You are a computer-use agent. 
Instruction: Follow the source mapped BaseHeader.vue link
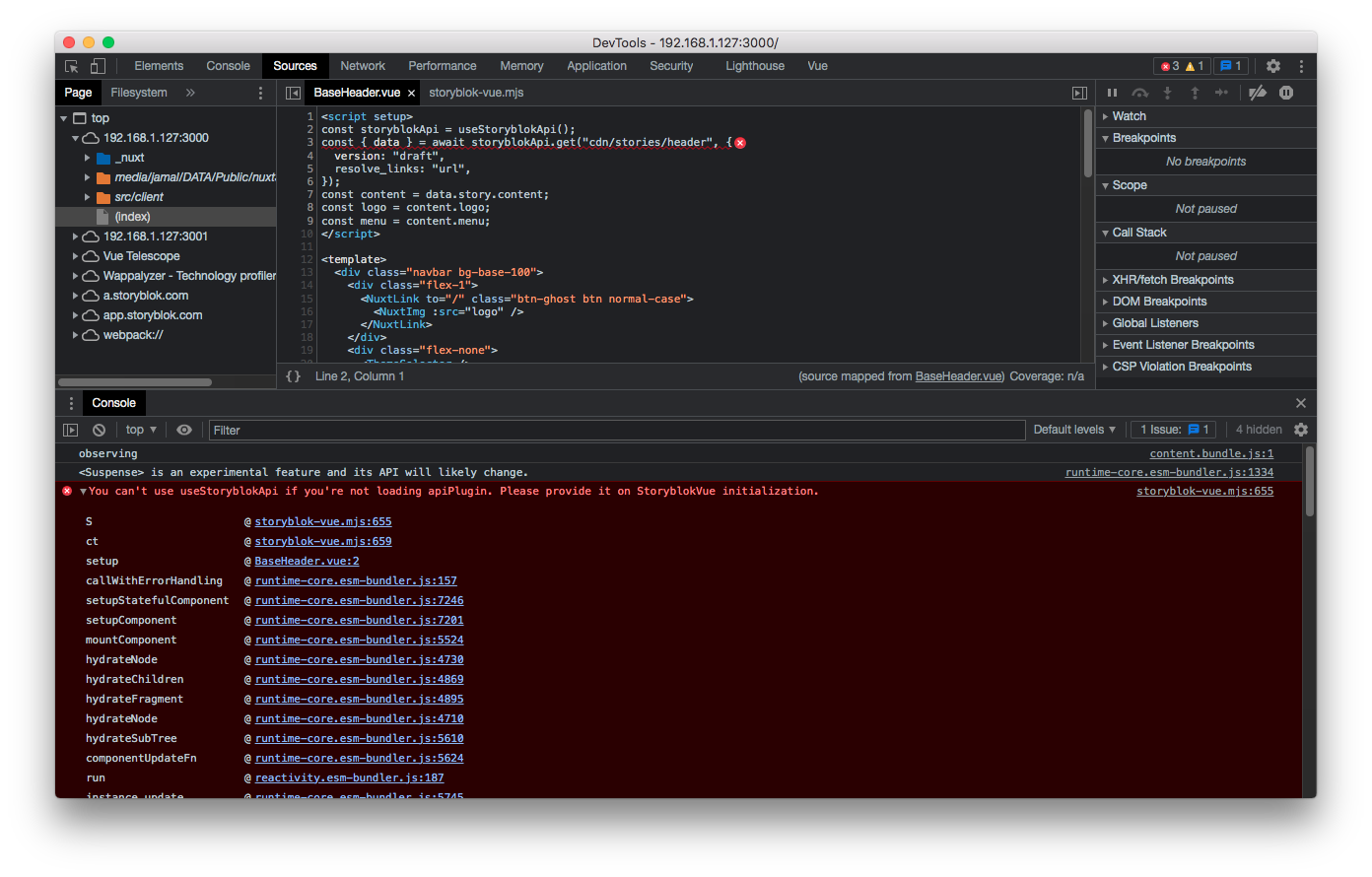pos(959,376)
